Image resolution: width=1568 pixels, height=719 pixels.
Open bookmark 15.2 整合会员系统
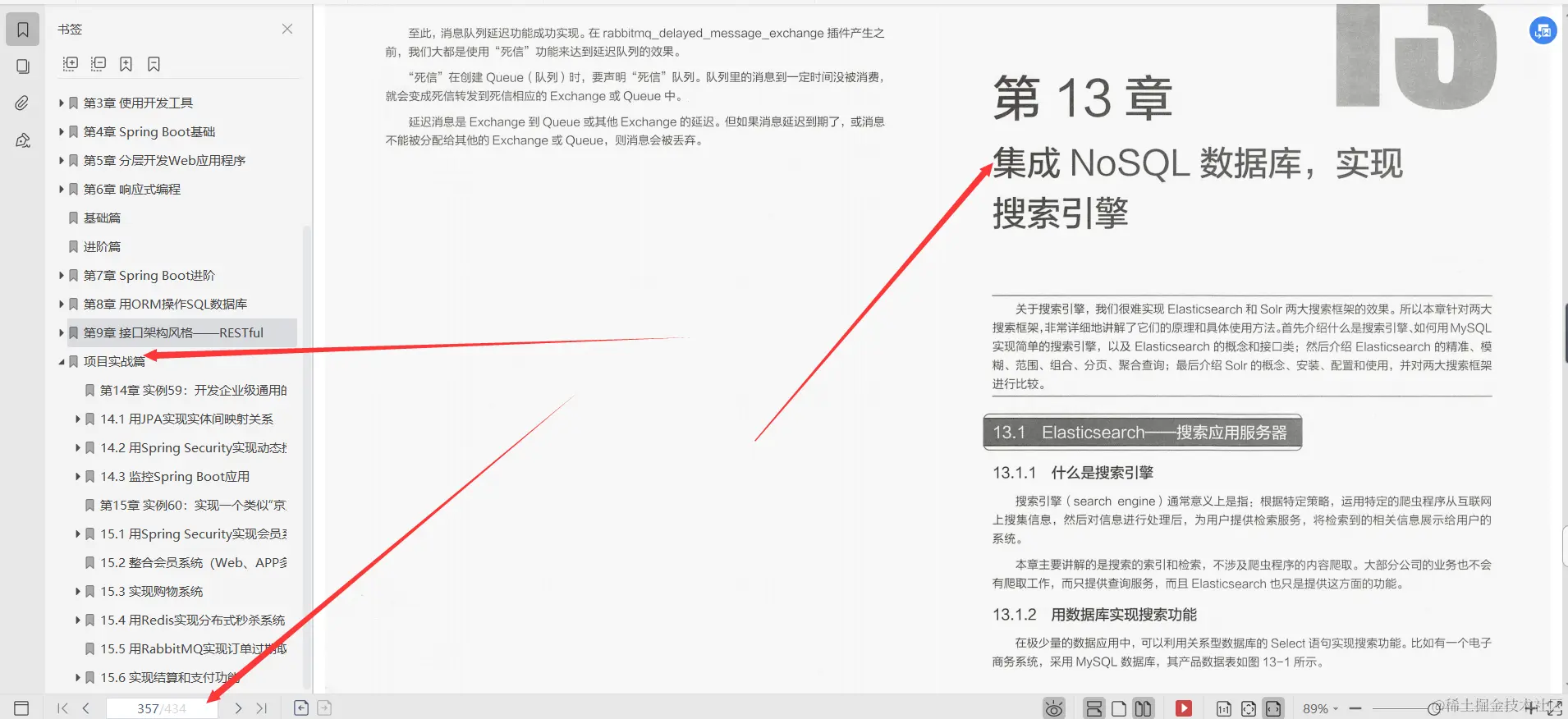(x=194, y=562)
